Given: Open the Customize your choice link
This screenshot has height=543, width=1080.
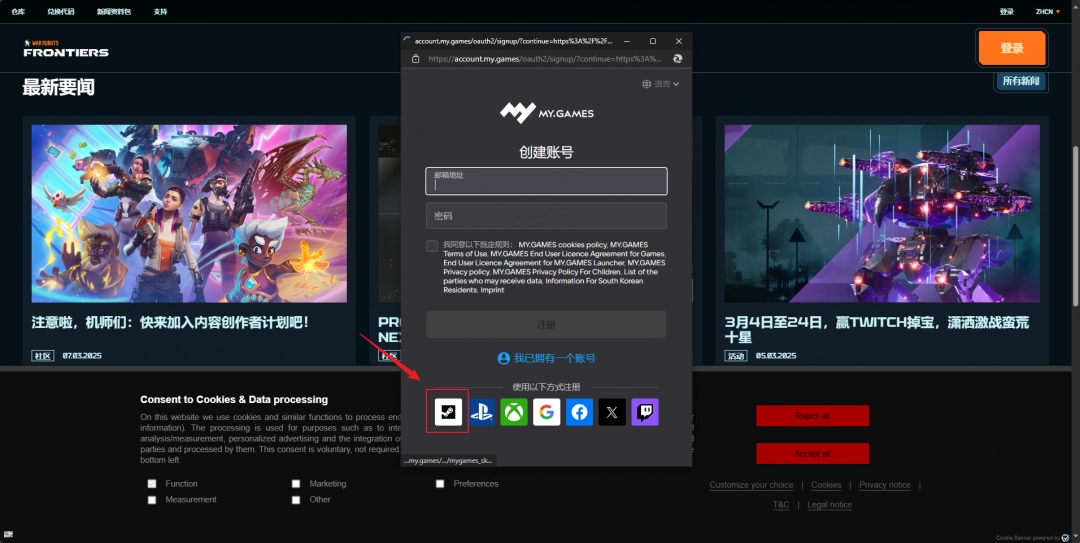Looking at the screenshot, I should (x=751, y=485).
